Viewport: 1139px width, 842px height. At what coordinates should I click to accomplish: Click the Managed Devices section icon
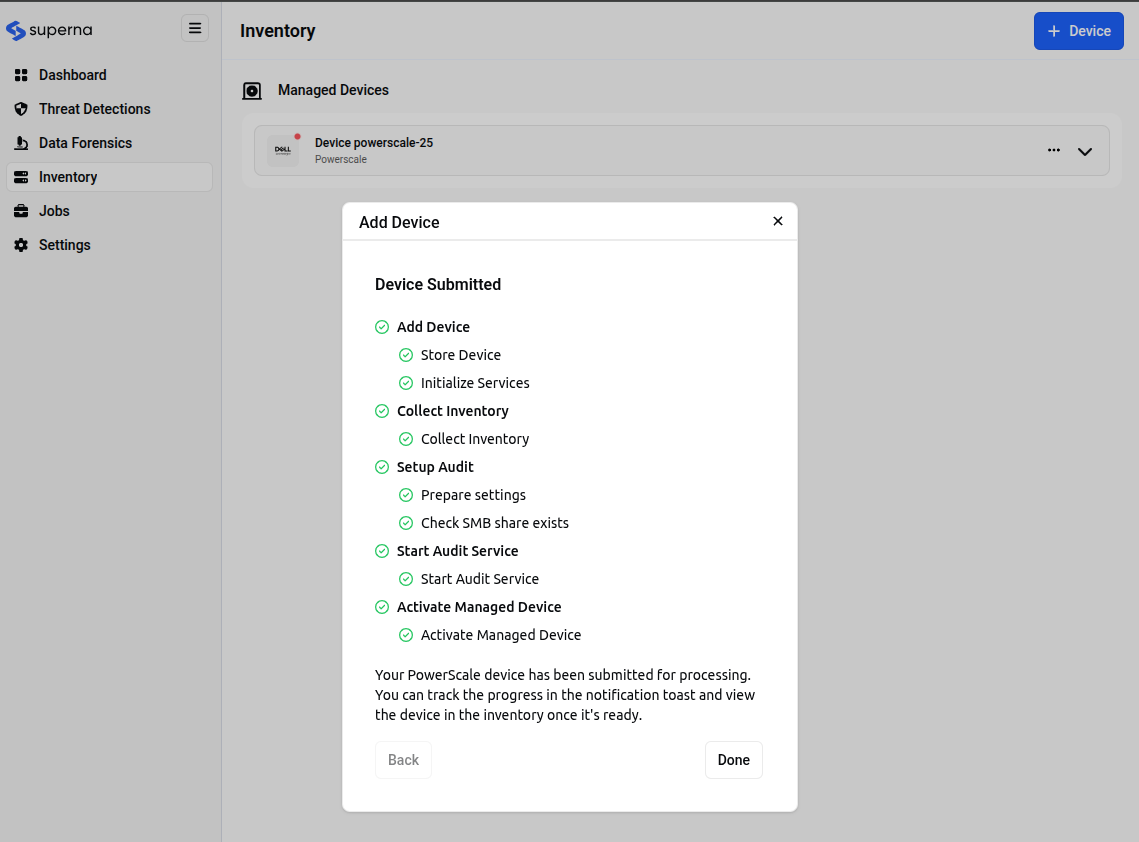click(252, 91)
